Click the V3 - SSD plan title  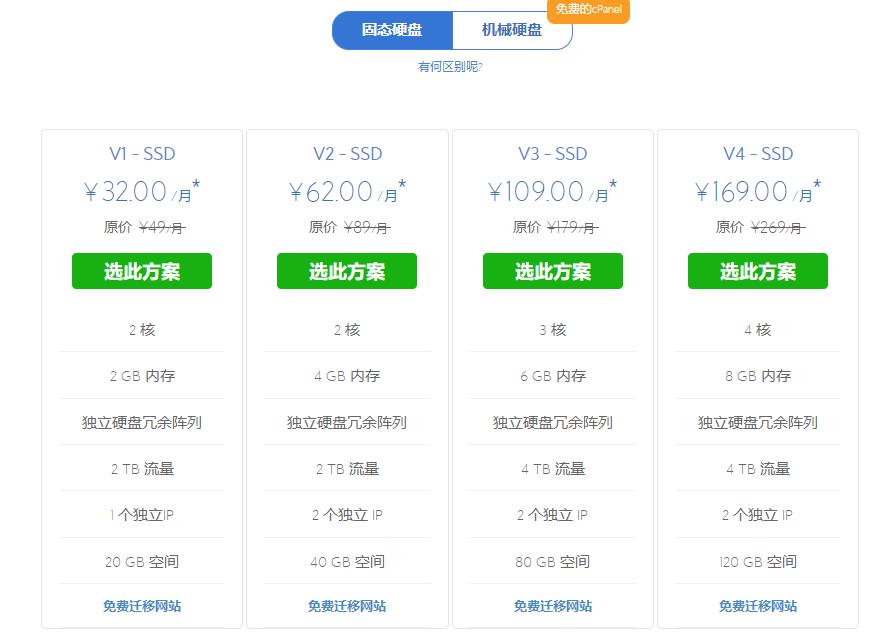tap(553, 154)
